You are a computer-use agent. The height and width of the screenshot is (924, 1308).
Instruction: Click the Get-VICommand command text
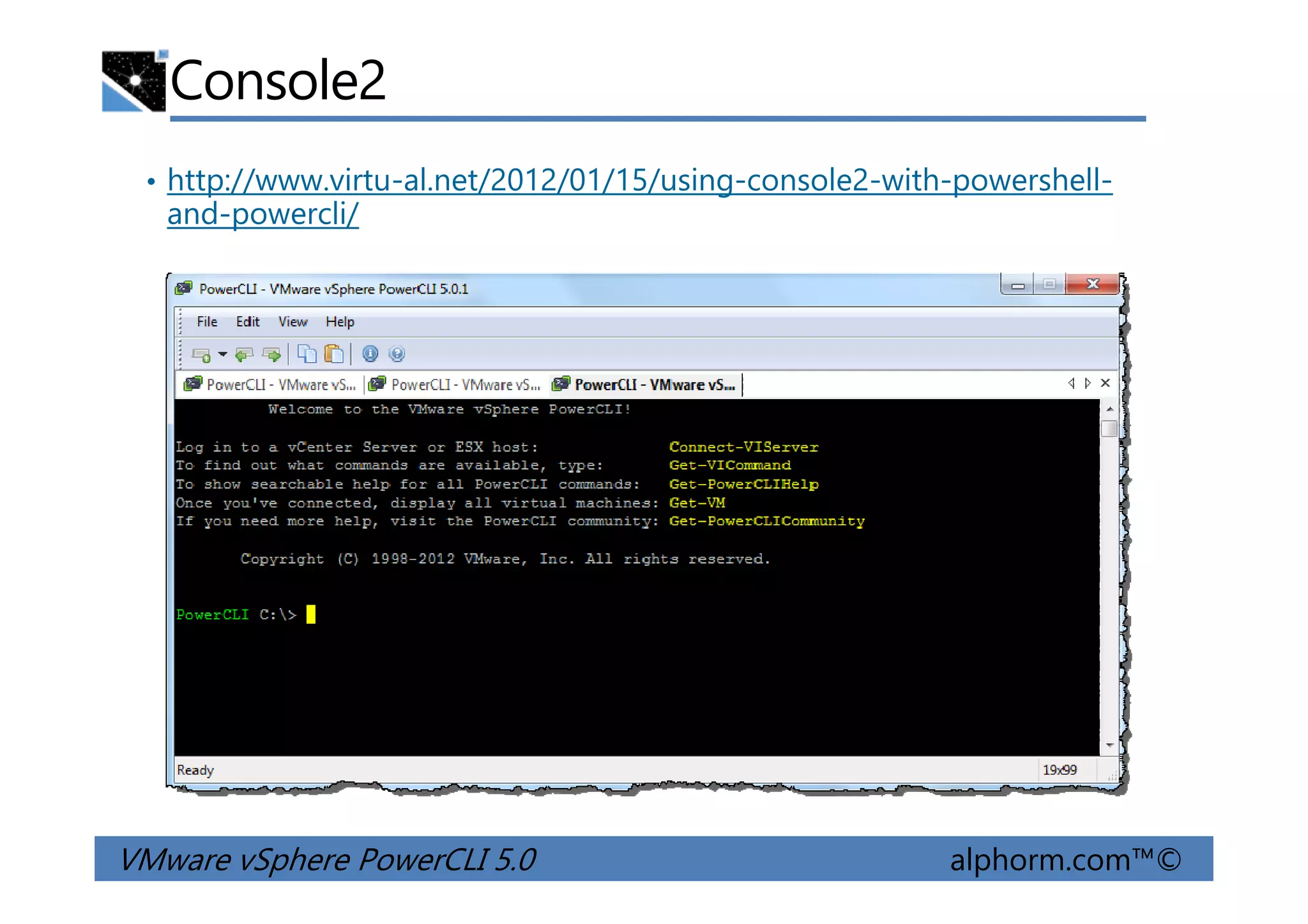tap(730, 466)
